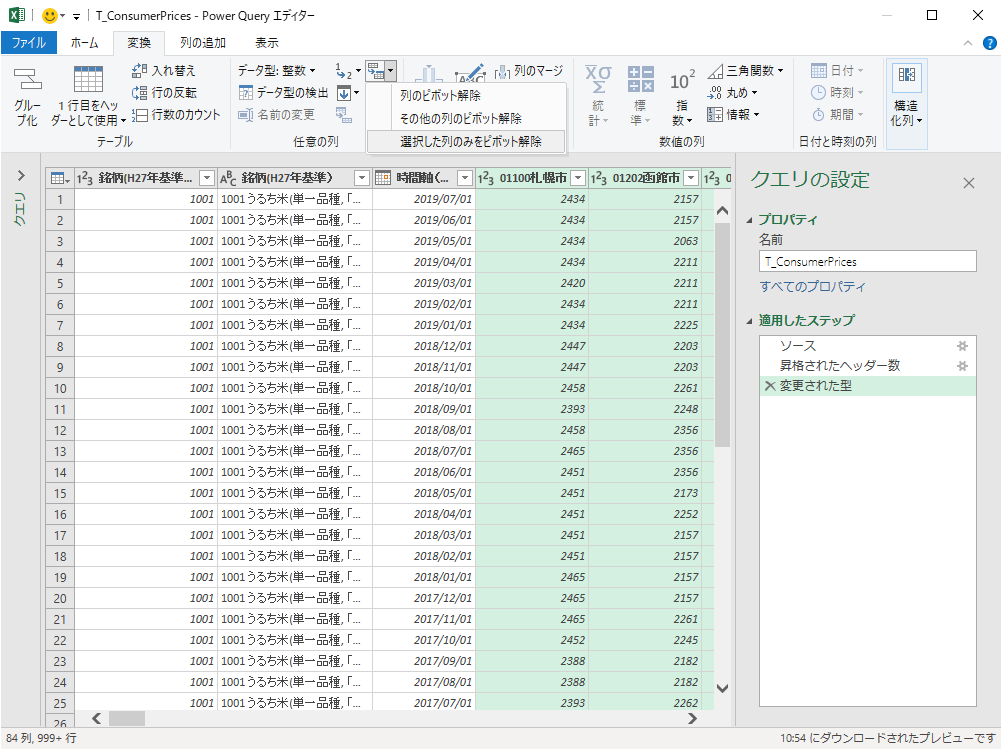Open the filter dropdown on 01202函館市 column

click(x=690, y=178)
